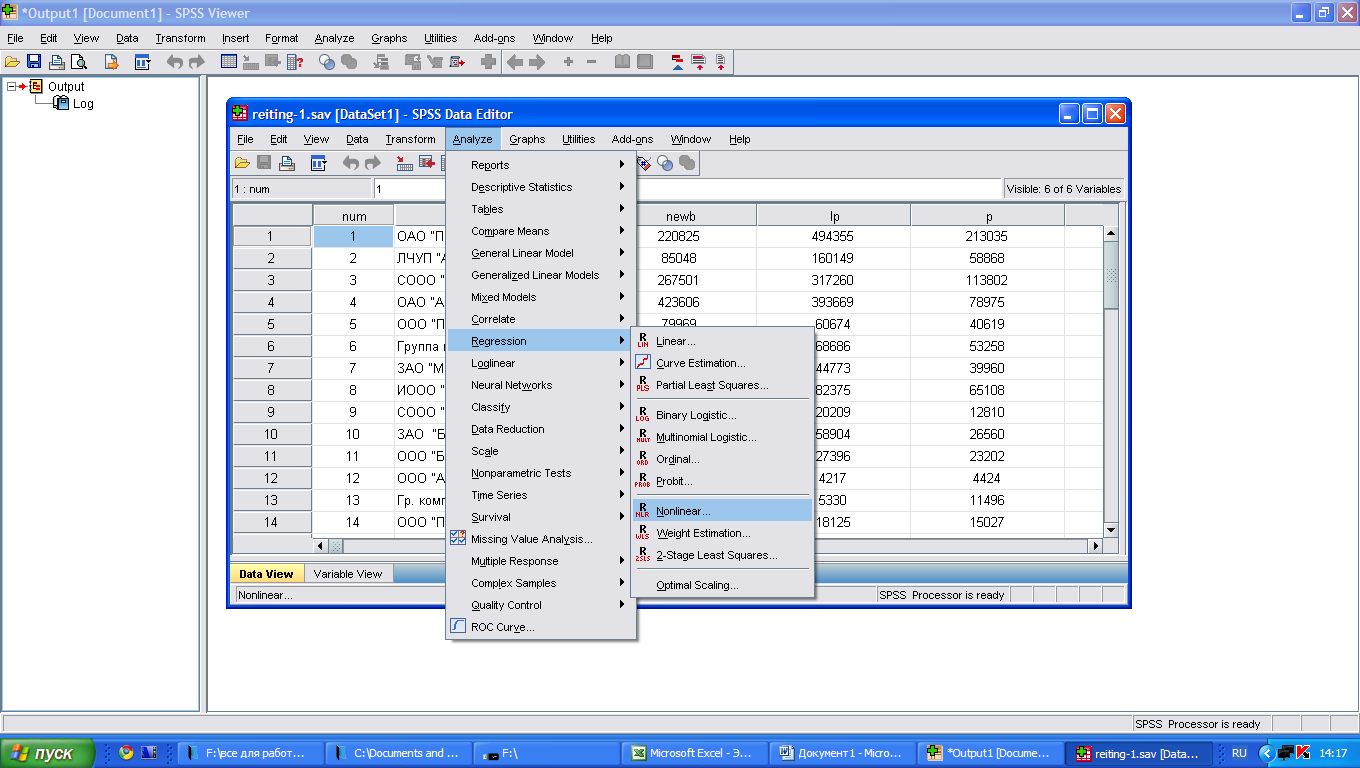Switch to Variable View tab
The image size is (1360, 768).
click(x=348, y=574)
